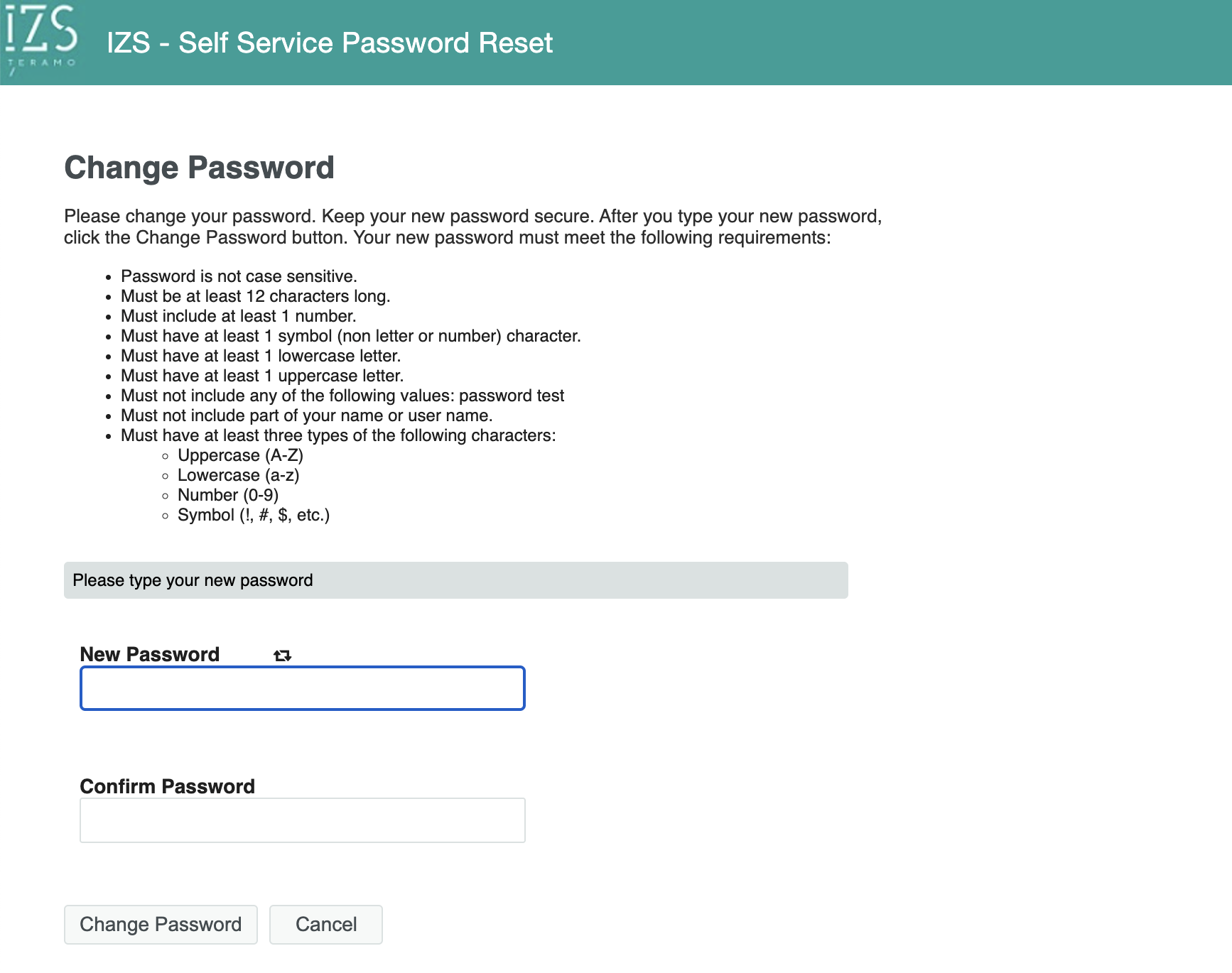Click the Change Password page heading

click(199, 168)
